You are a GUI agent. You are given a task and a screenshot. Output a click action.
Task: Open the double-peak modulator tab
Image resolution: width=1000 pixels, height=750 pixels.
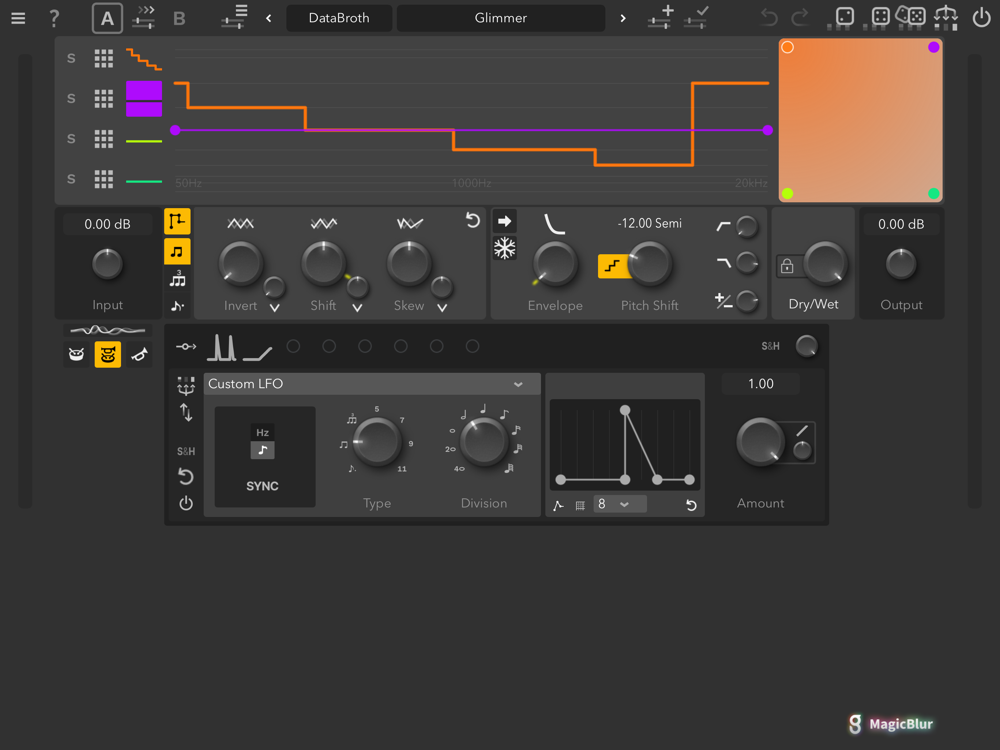221,347
